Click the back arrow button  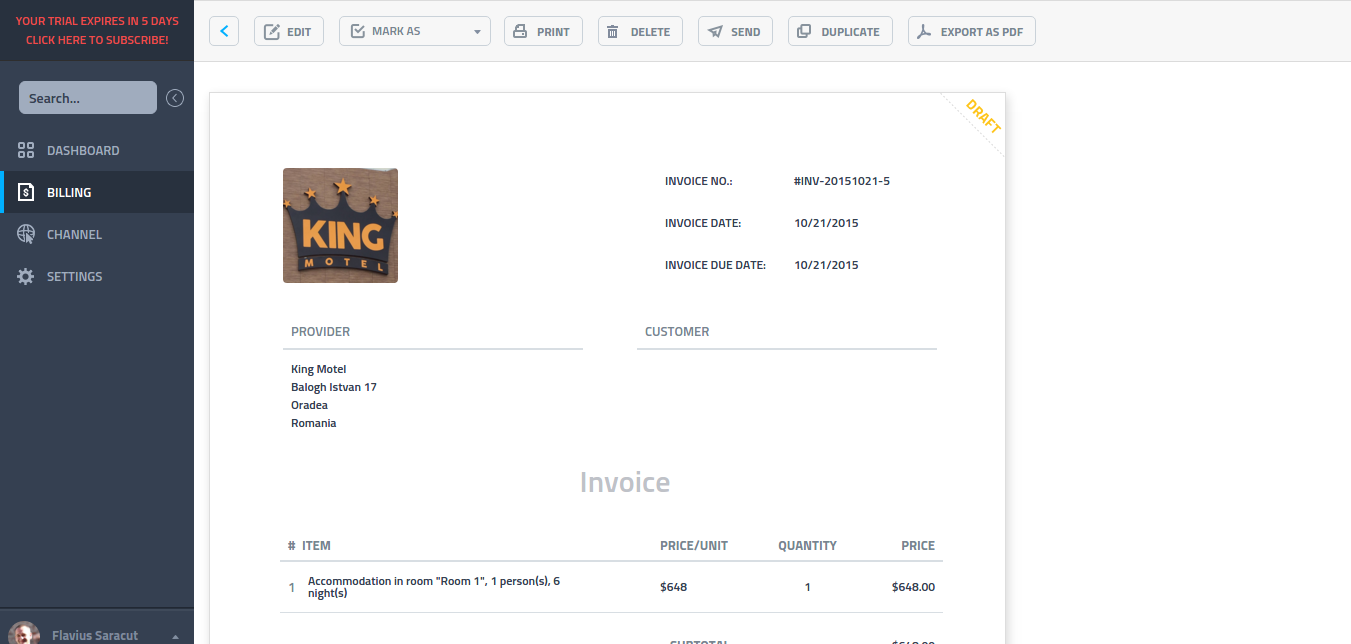224,31
